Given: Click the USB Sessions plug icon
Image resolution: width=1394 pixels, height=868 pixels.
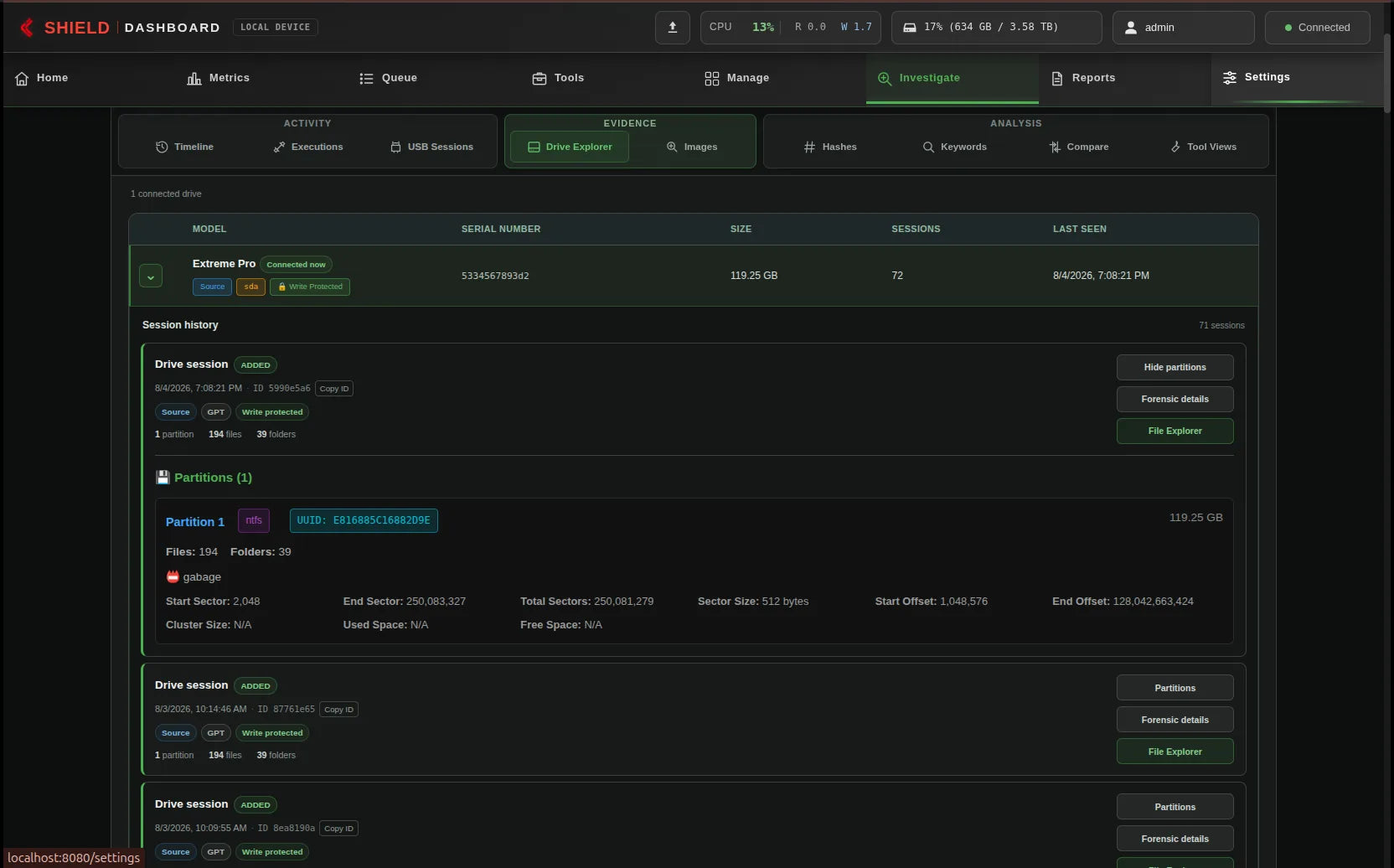Looking at the screenshot, I should point(395,147).
